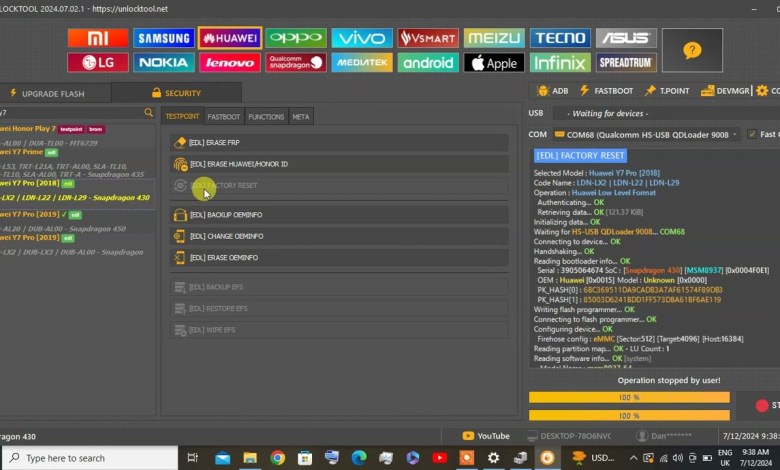Image resolution: width=780 pixels, height=470 pixels.
Task: Select the Huawei brand logo
Action: [x=230, y=38]
